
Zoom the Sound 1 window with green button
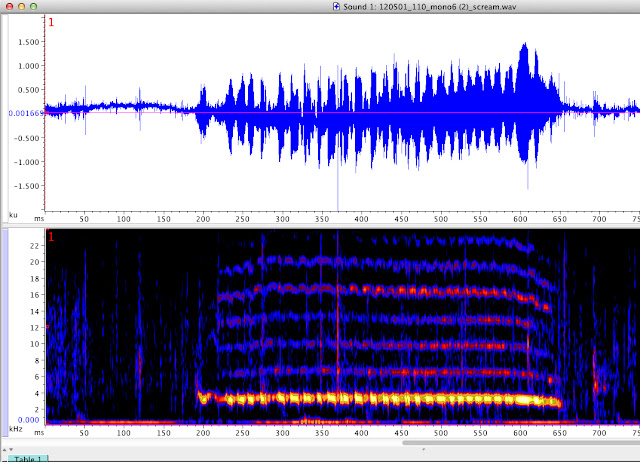point(33,7)
